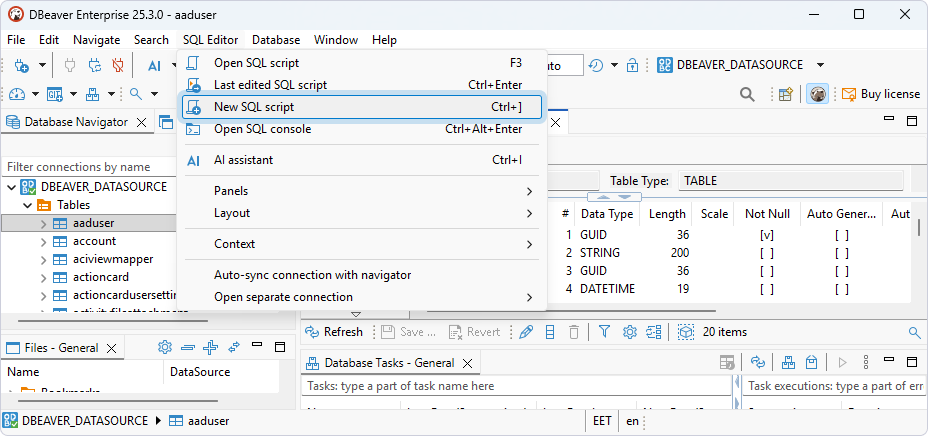Expand Open separate connection submenu
928x436 pixels.
pos(362,297)
